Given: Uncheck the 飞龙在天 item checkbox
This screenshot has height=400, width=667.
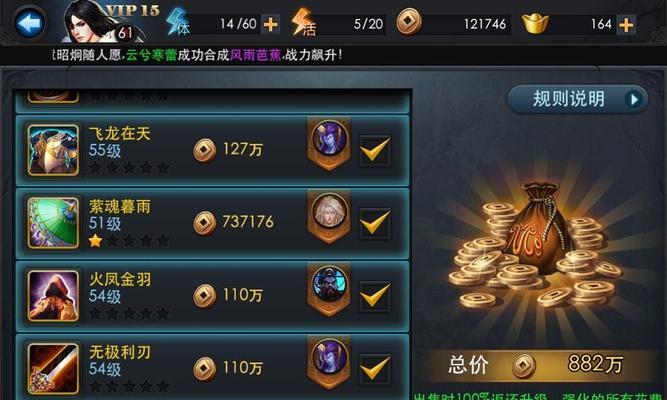Looking at the screenshot, I should pyautogui.click(x=375, y=150).
